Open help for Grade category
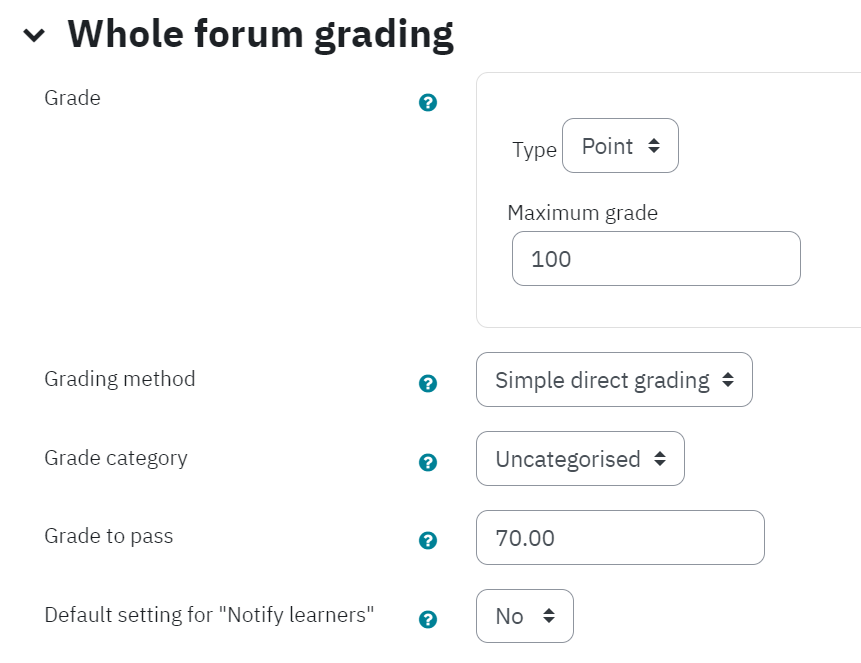Image resolution: width=861 pixels, height=663 pixels. tap(428, 463)
